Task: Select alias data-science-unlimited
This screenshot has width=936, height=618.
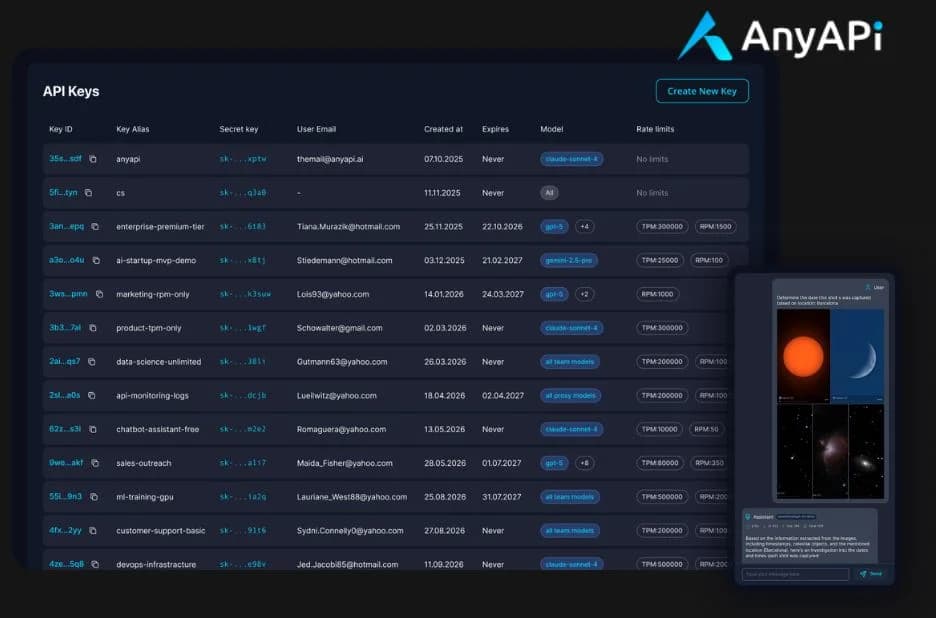Action: point(159,362)
